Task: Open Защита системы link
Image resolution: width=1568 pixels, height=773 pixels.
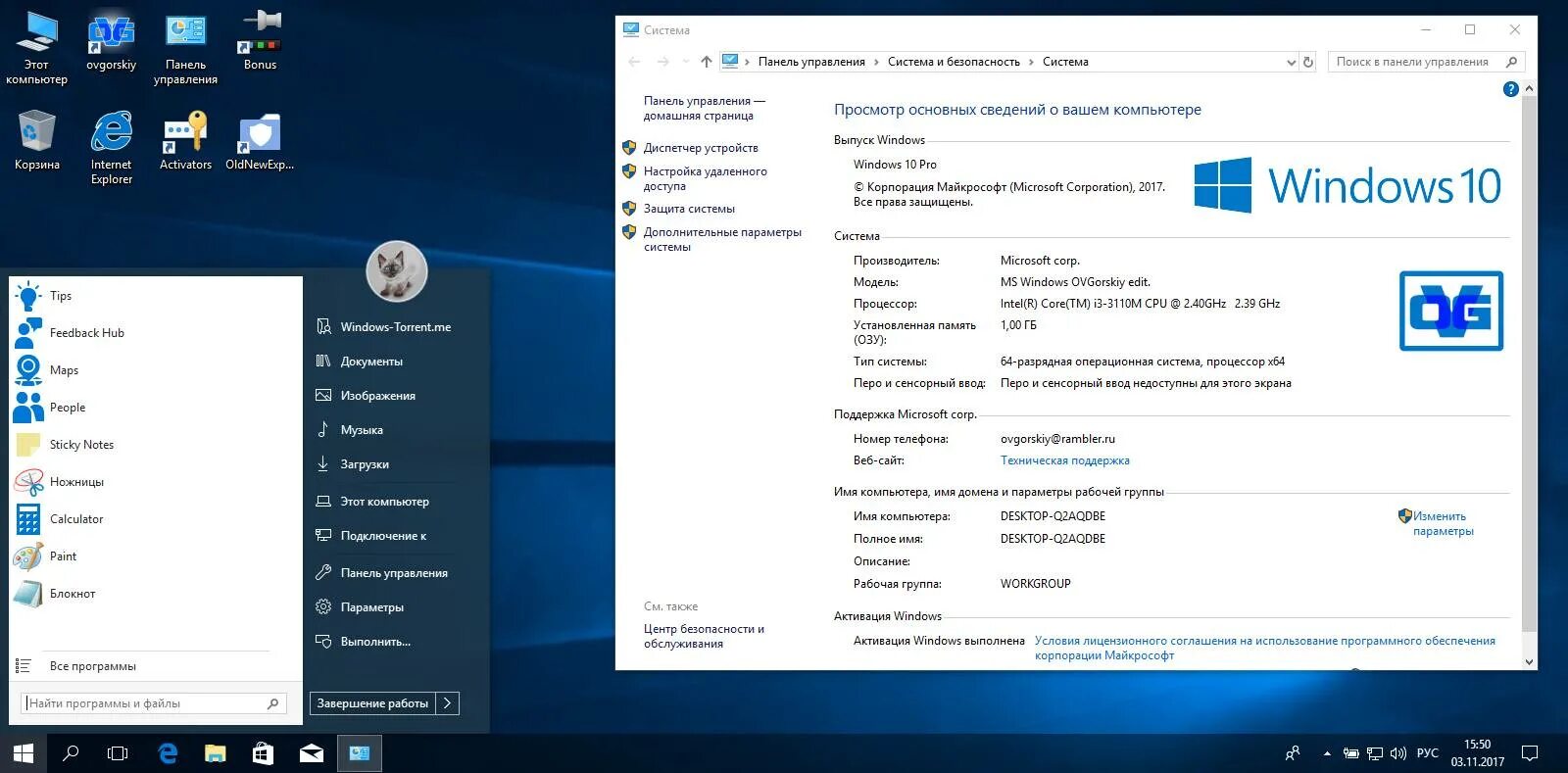Action: pos(689,209)
